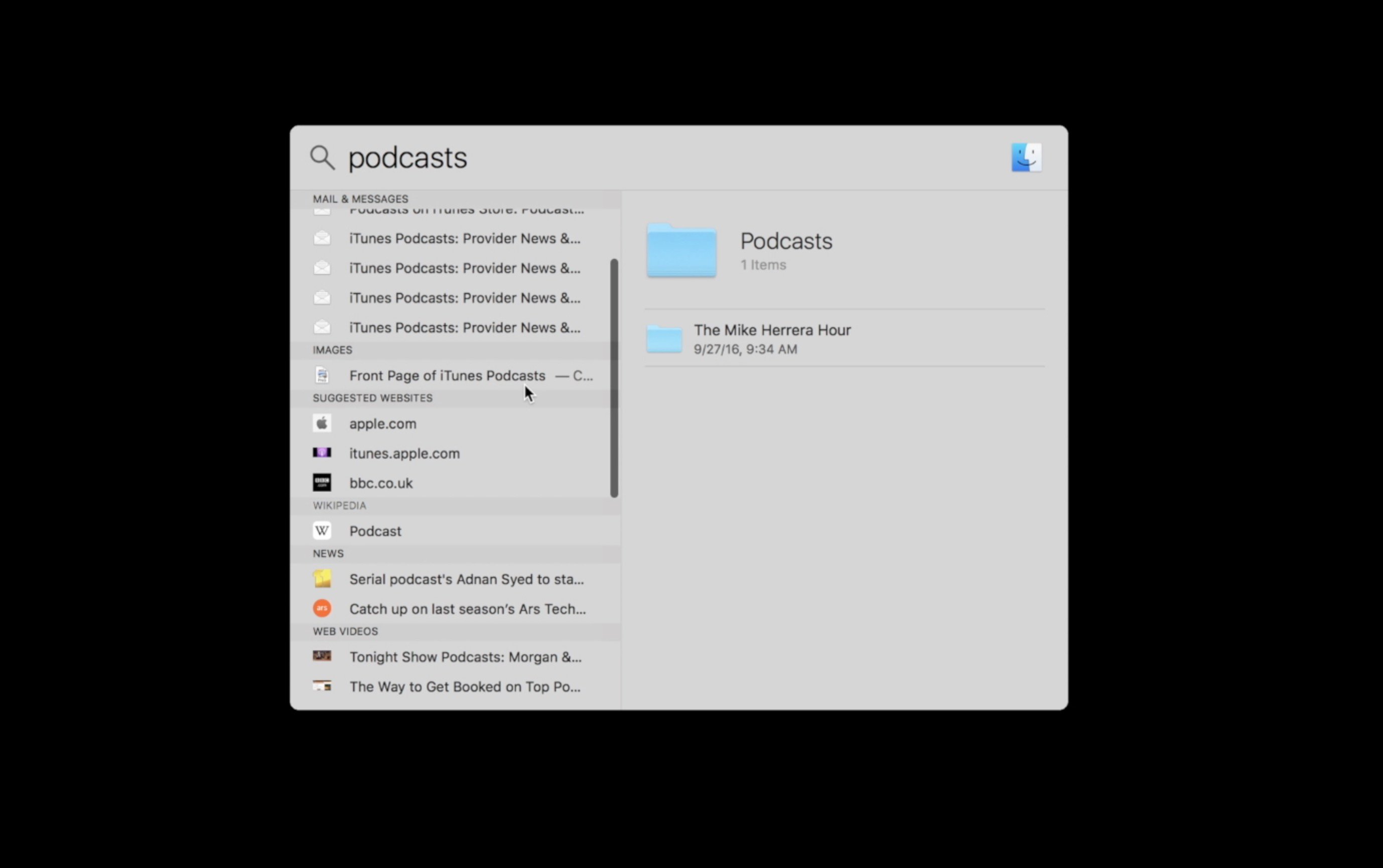The height and width of the screenshot is (868, 1383).
Task: Click the results list vertical scrollbar
Action: [614, 378]
